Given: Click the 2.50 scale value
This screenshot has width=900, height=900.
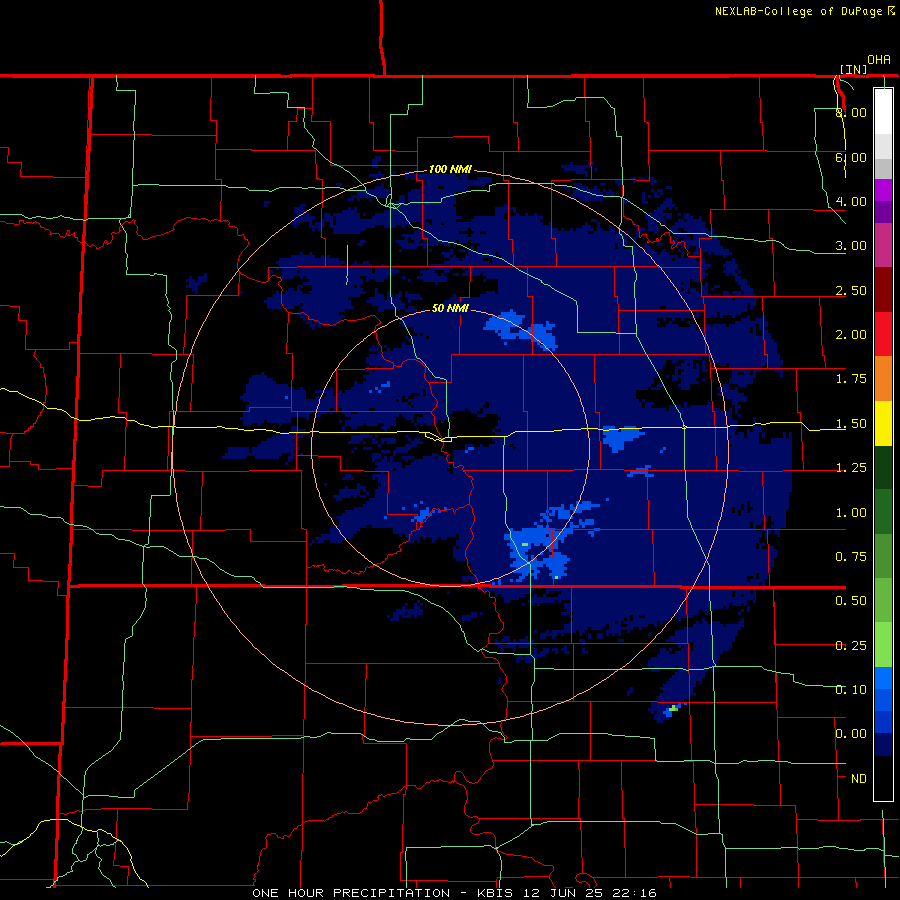Looking at the screenshot, I should tap(851, 290).
